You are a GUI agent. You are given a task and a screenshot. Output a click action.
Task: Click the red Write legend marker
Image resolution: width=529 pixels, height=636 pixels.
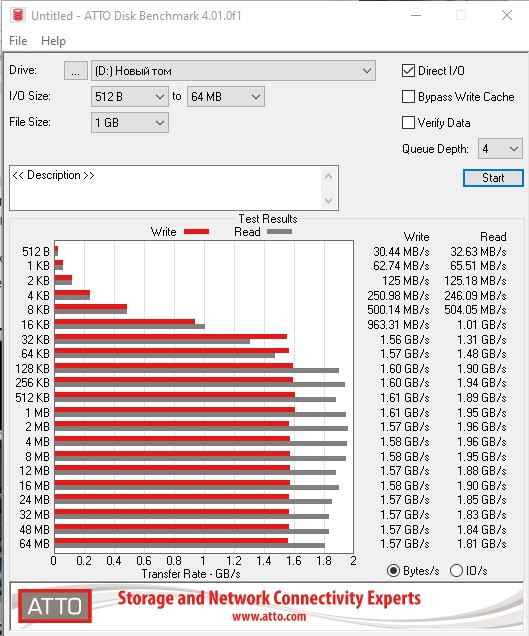pos(196,232)
